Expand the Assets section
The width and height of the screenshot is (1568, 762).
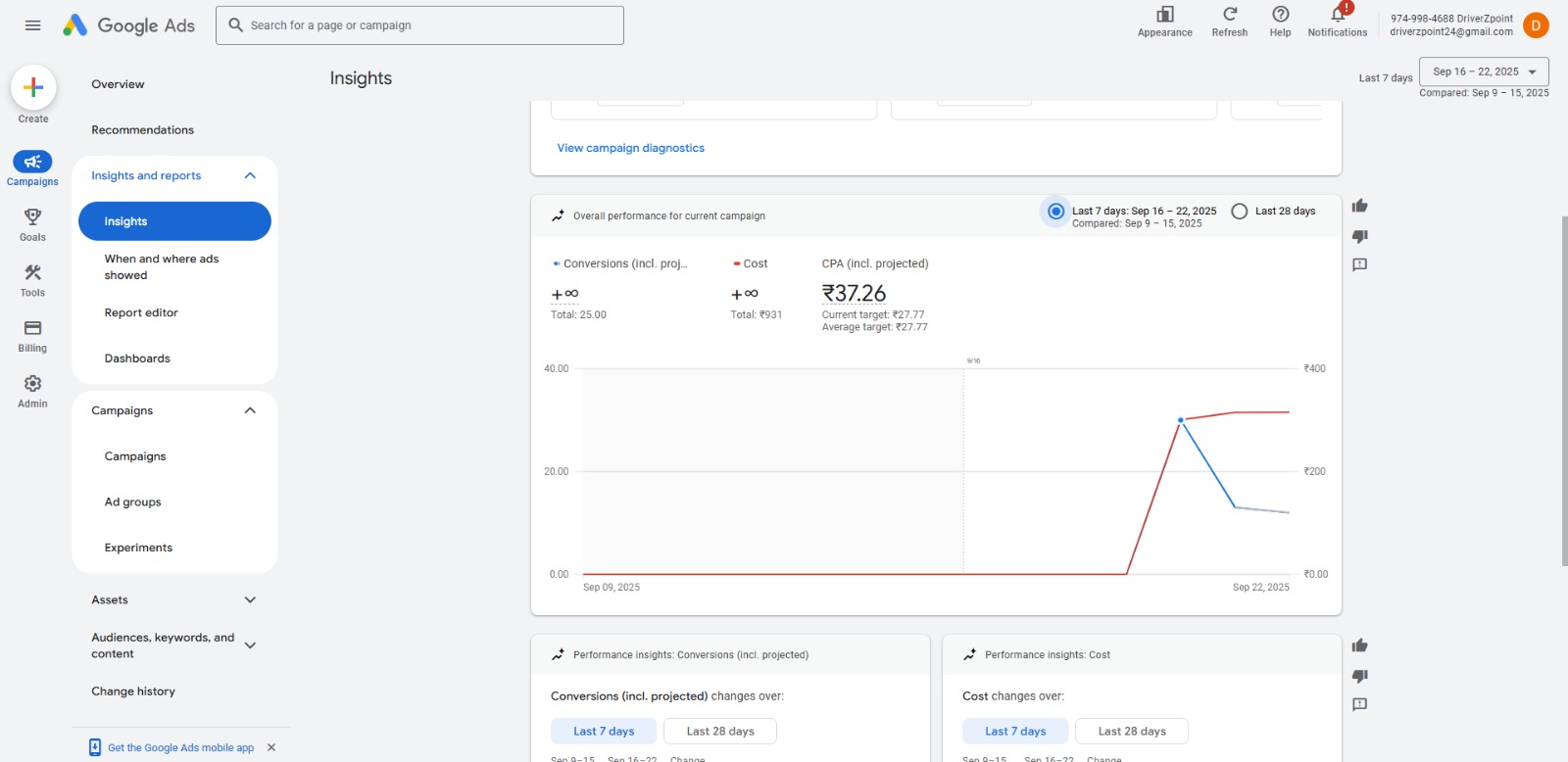point(250,600)
